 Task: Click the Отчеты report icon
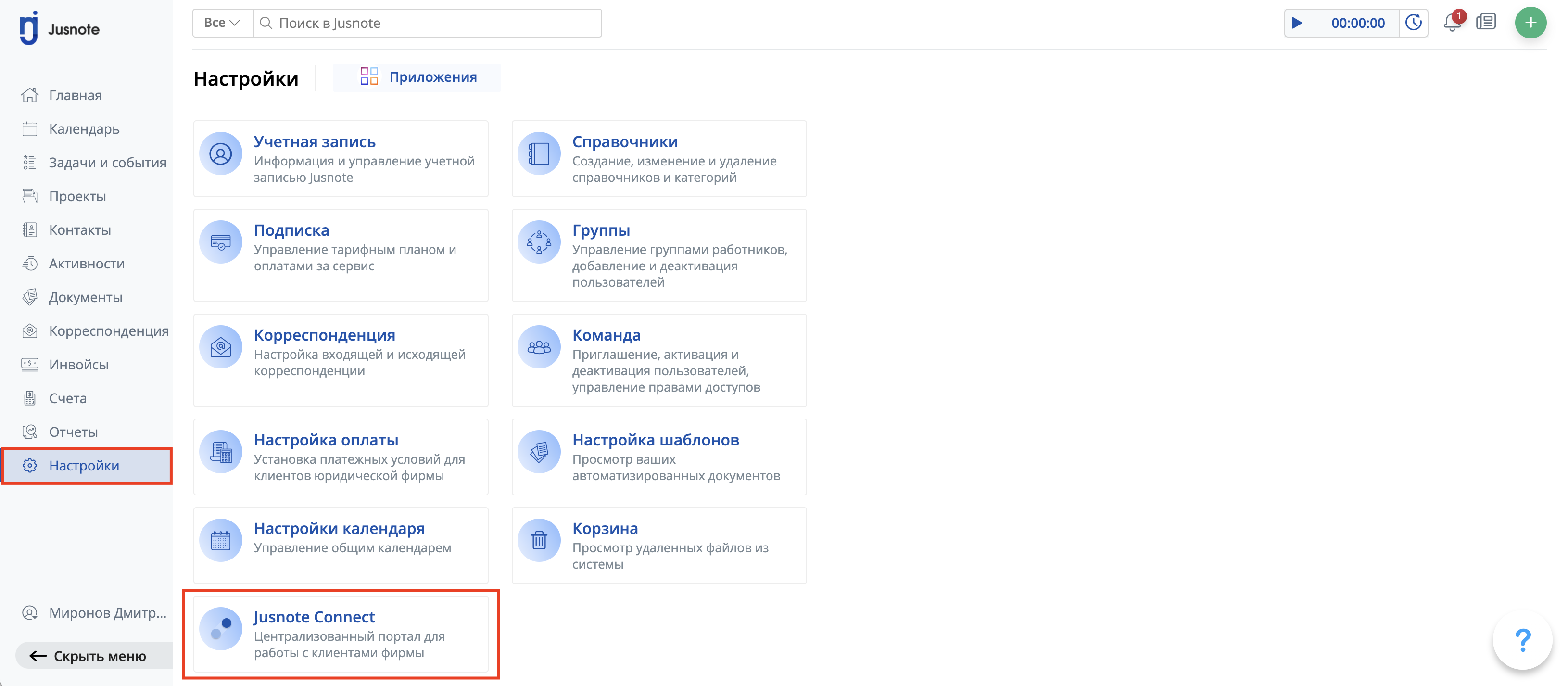pos(30,432)
